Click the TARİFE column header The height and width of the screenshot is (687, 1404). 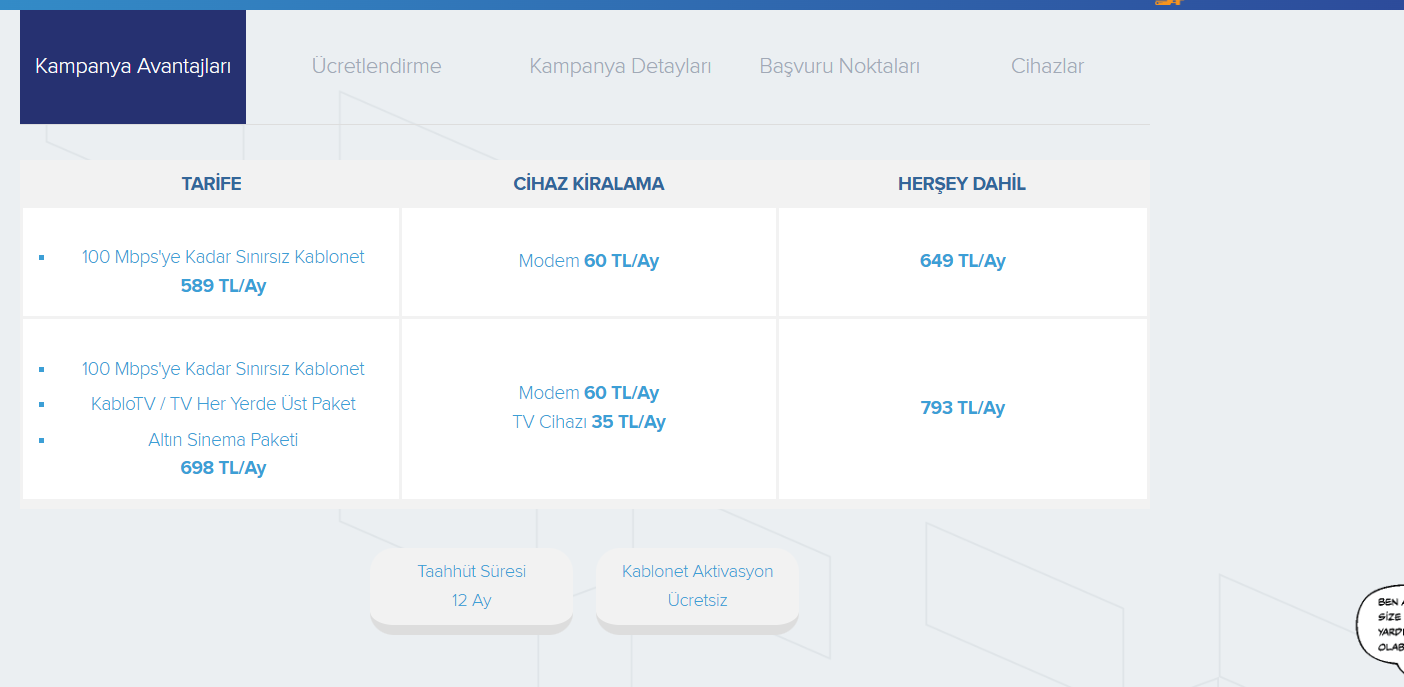tap(211, 184)
